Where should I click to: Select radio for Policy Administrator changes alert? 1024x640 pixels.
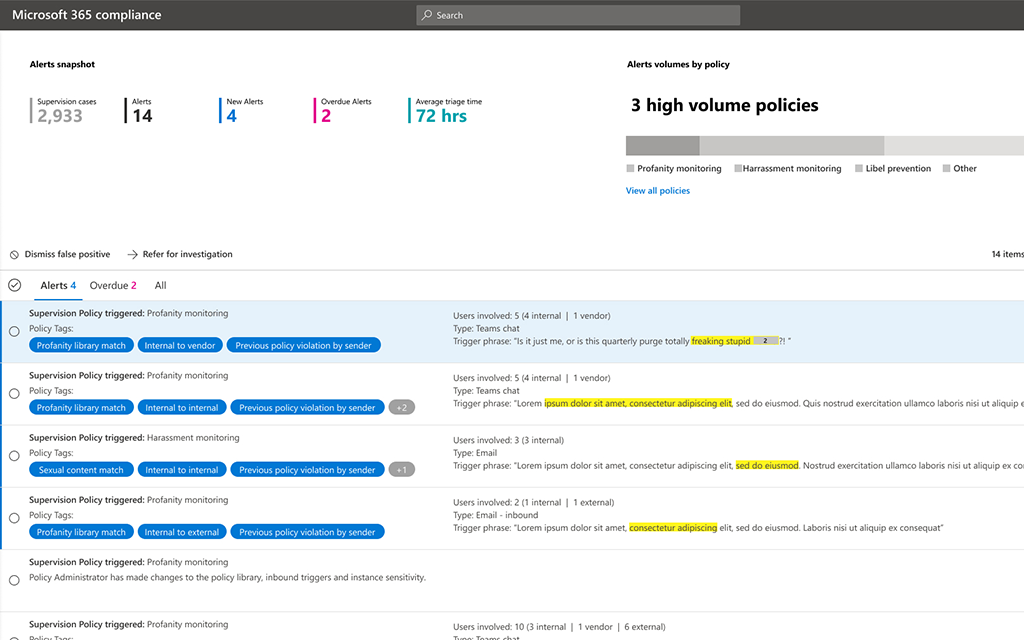click(14, 580)
